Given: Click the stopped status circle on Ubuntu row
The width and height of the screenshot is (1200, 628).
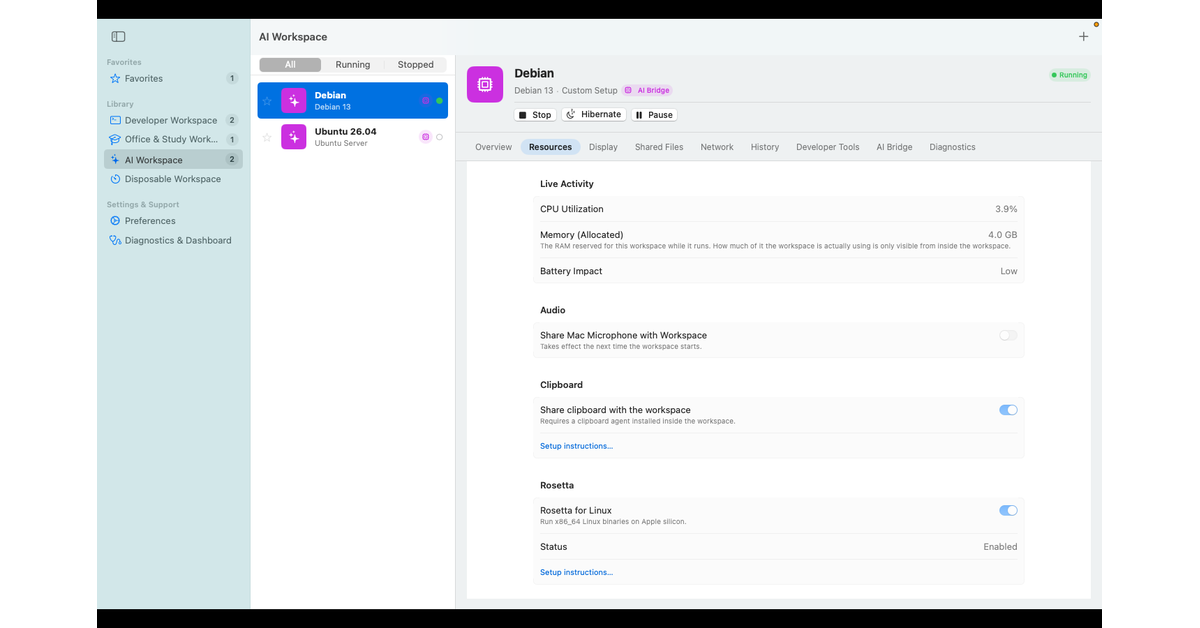Looking at the screenshot, I should pos(439,137).
